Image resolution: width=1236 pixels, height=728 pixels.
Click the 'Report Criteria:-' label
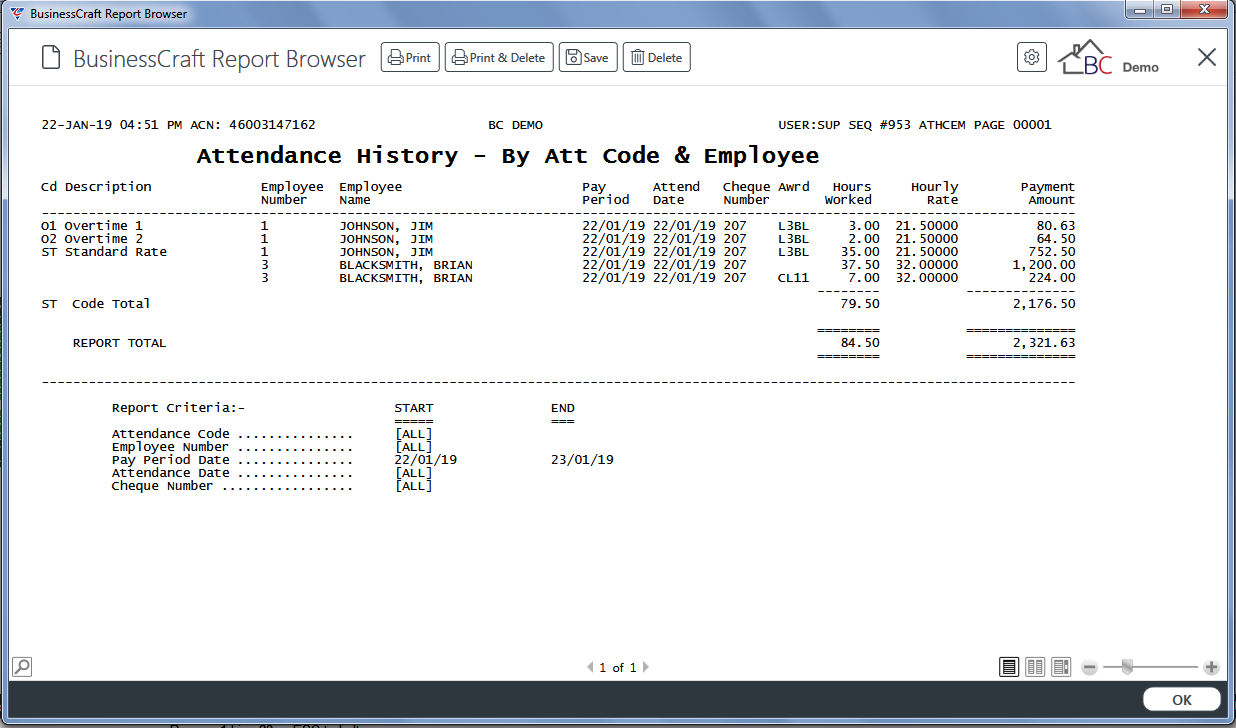[178, 408]
